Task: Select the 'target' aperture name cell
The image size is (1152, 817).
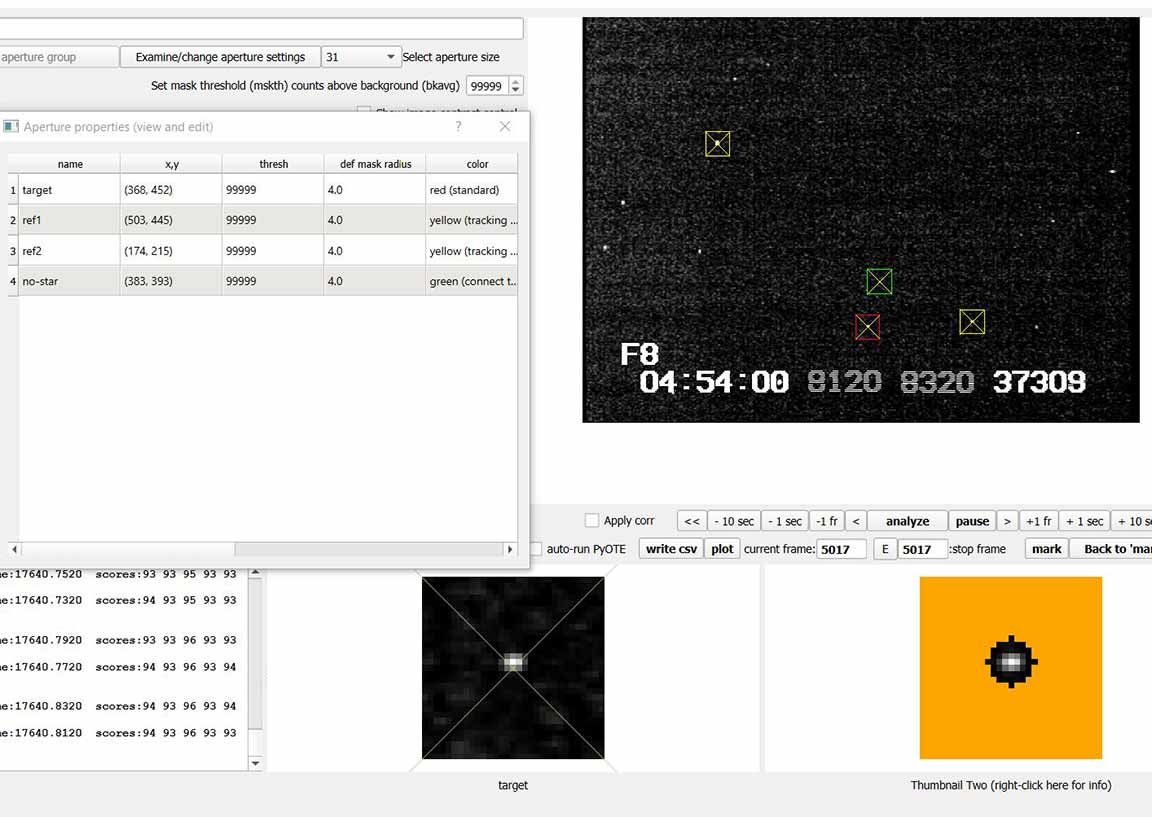Action: [x=70, y=190]
